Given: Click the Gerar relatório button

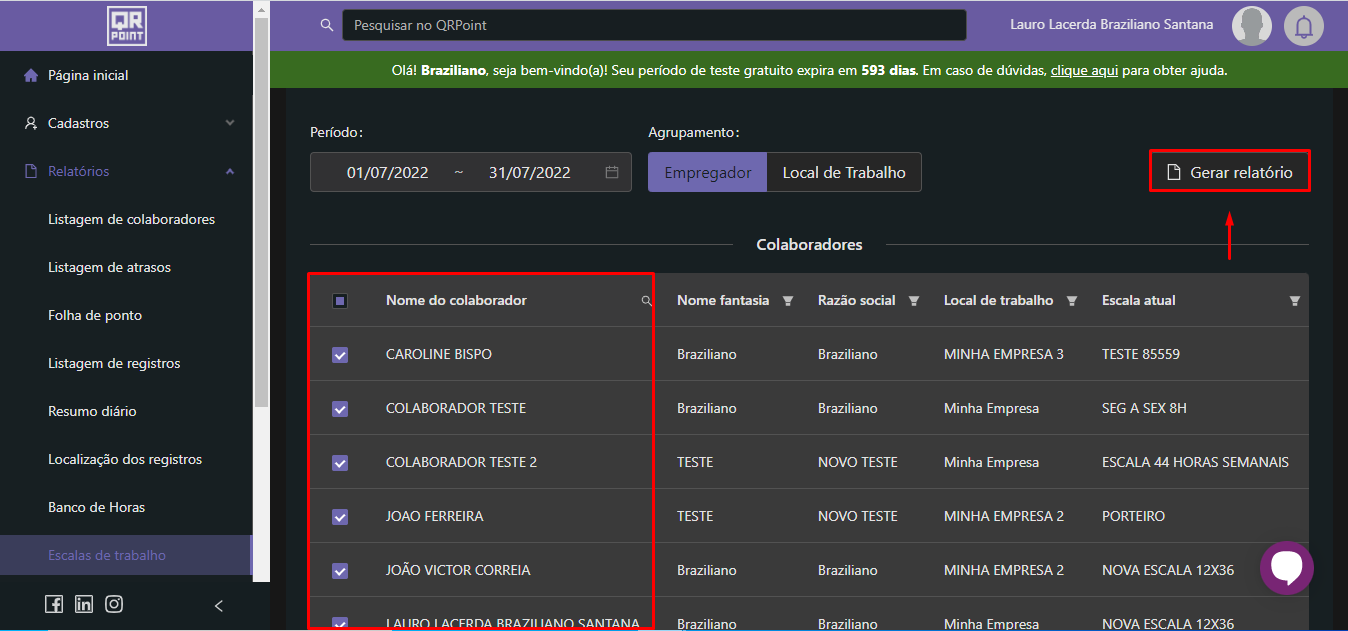Looking at the screenshot, I should click(1229, 172).
